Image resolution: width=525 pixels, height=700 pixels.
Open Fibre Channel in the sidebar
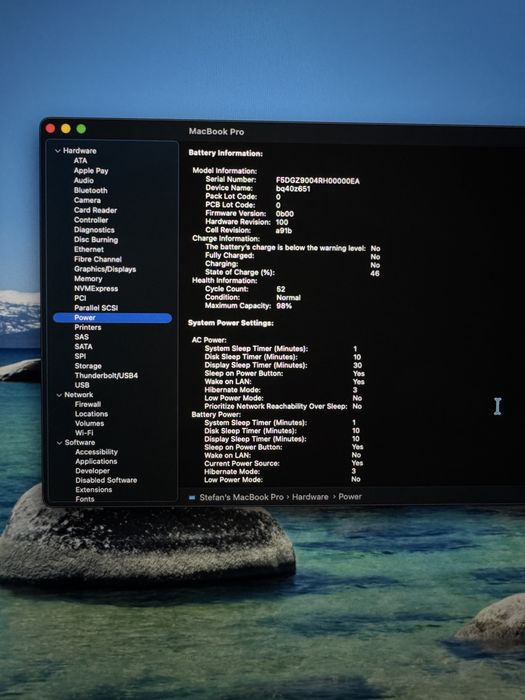[x=98, y=259]
